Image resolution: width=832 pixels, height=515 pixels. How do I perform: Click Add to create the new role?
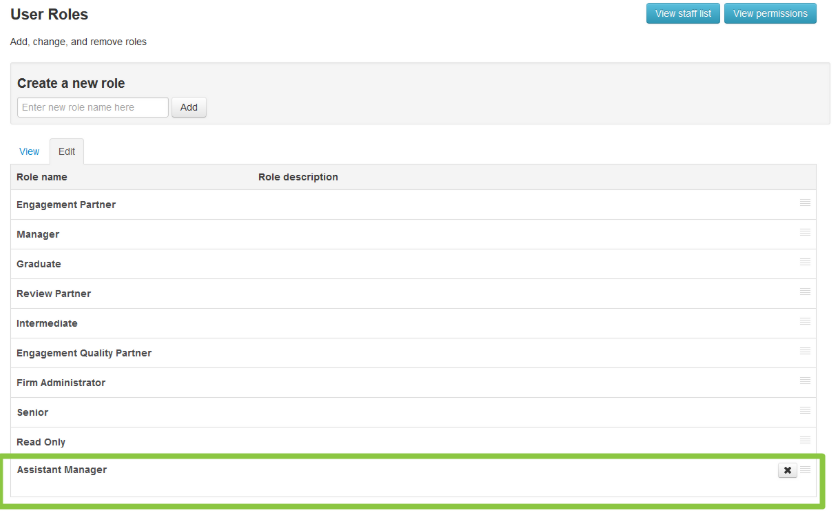click(x=189, y=108)
